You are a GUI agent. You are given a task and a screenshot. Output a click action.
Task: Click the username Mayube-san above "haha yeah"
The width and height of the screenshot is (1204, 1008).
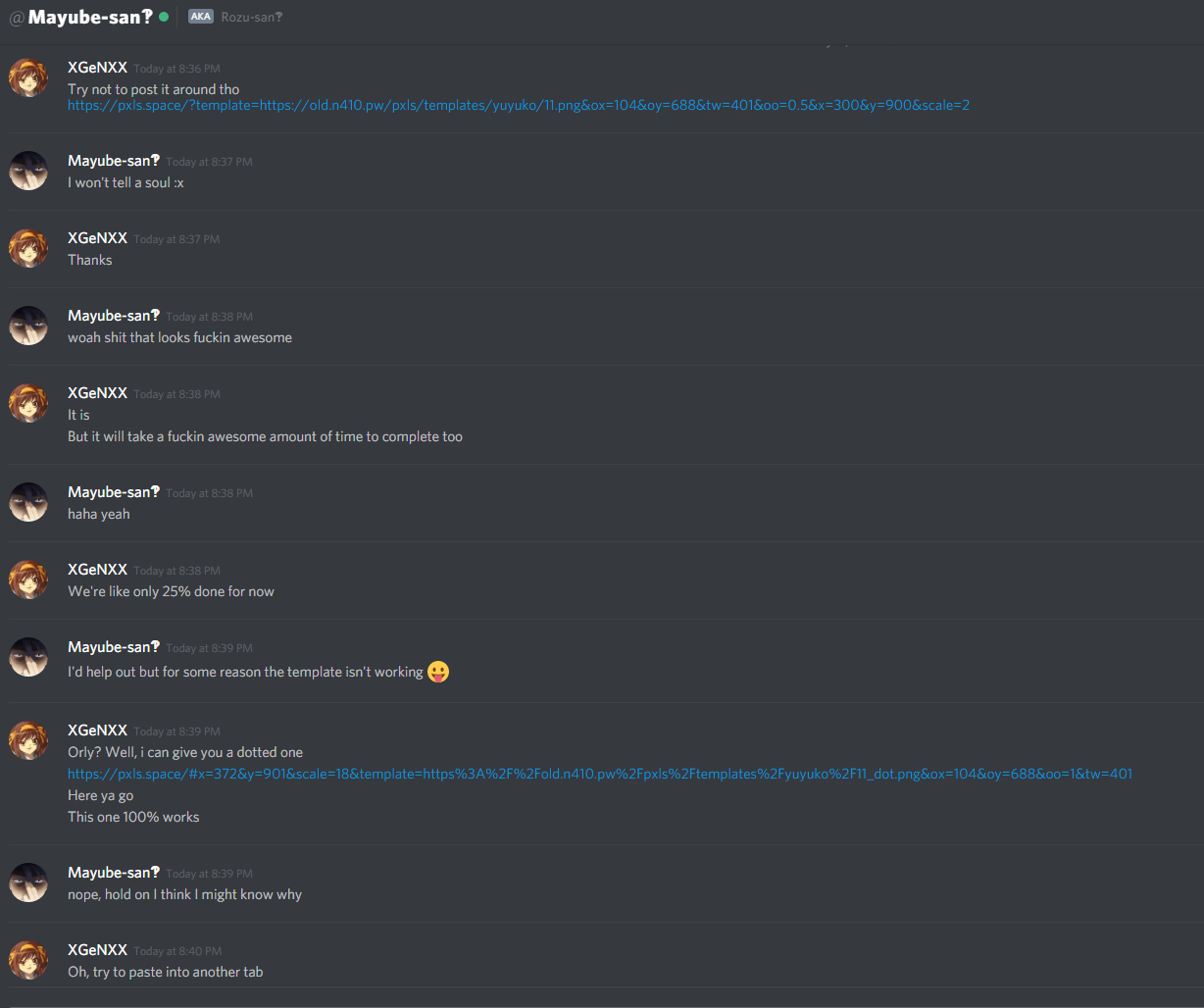(x=114, y=492)
